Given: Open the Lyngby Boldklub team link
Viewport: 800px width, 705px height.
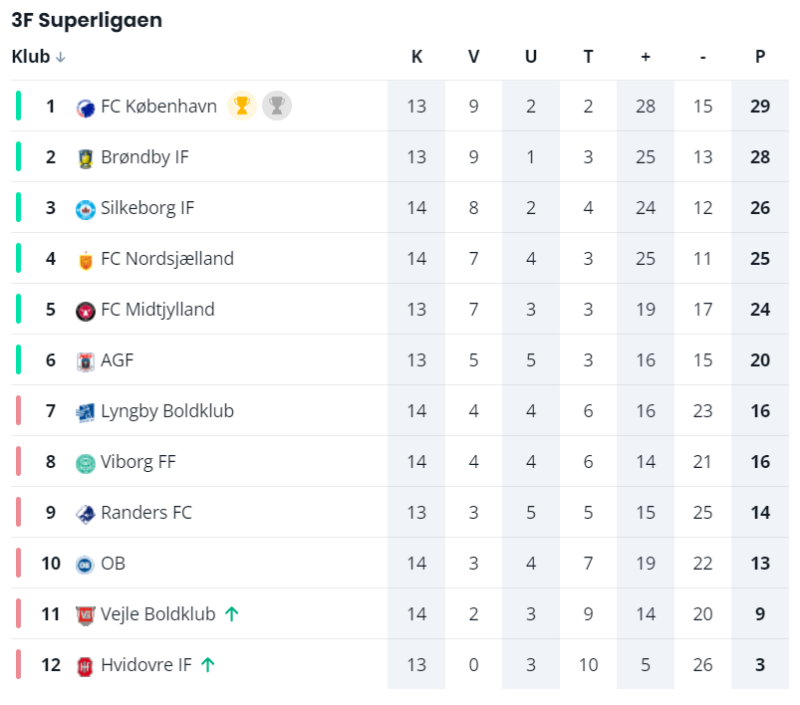Looking at the screenshot, I should [167, 411].
